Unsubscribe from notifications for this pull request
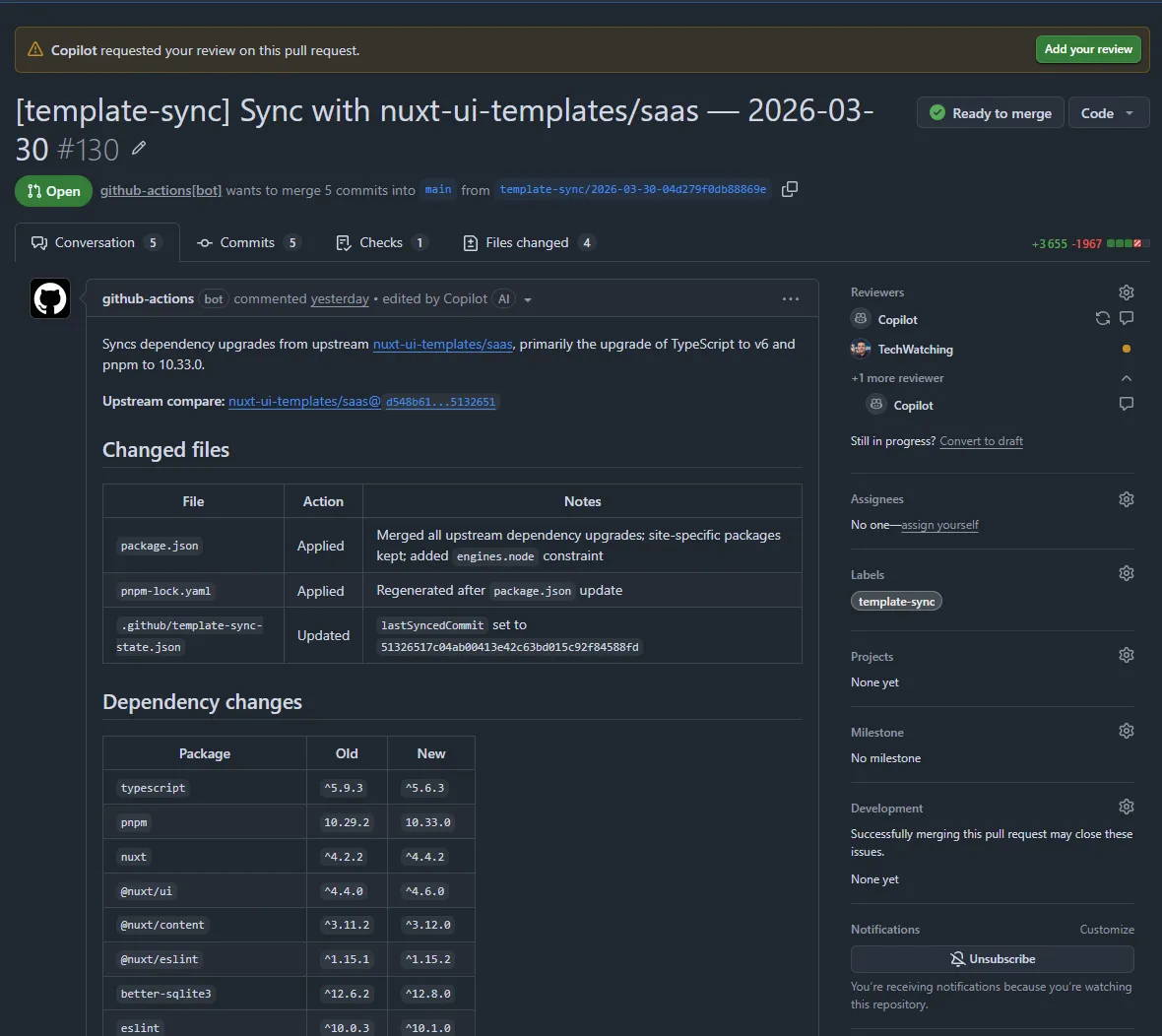Screen dimensions: 1162x1036 tap(992, 958)
